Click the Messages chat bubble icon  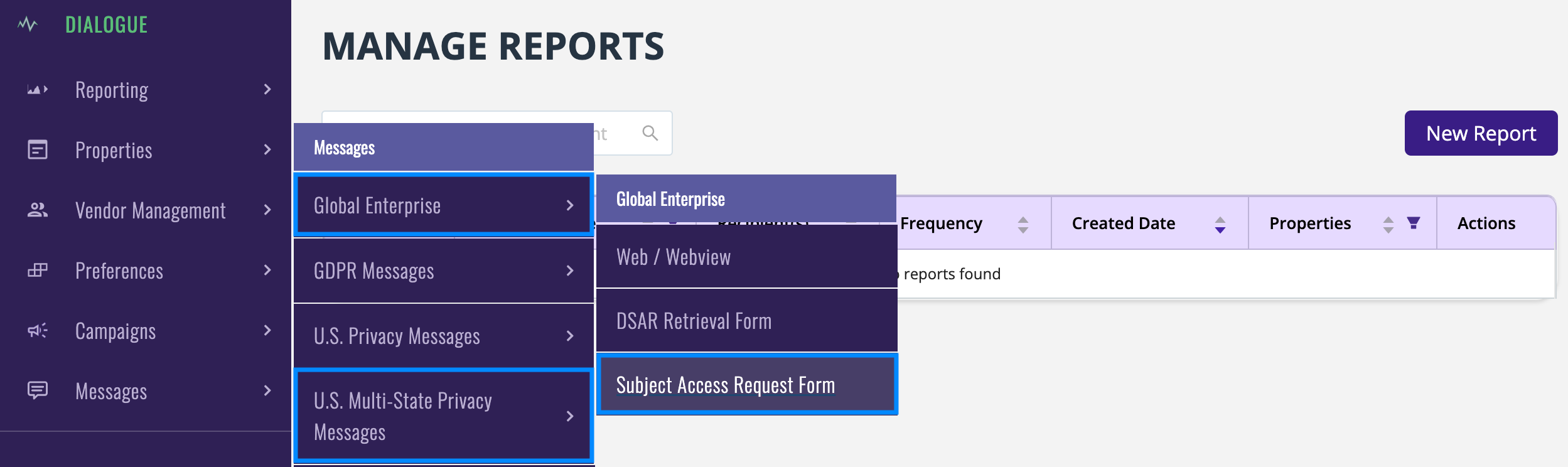point(38,390)
